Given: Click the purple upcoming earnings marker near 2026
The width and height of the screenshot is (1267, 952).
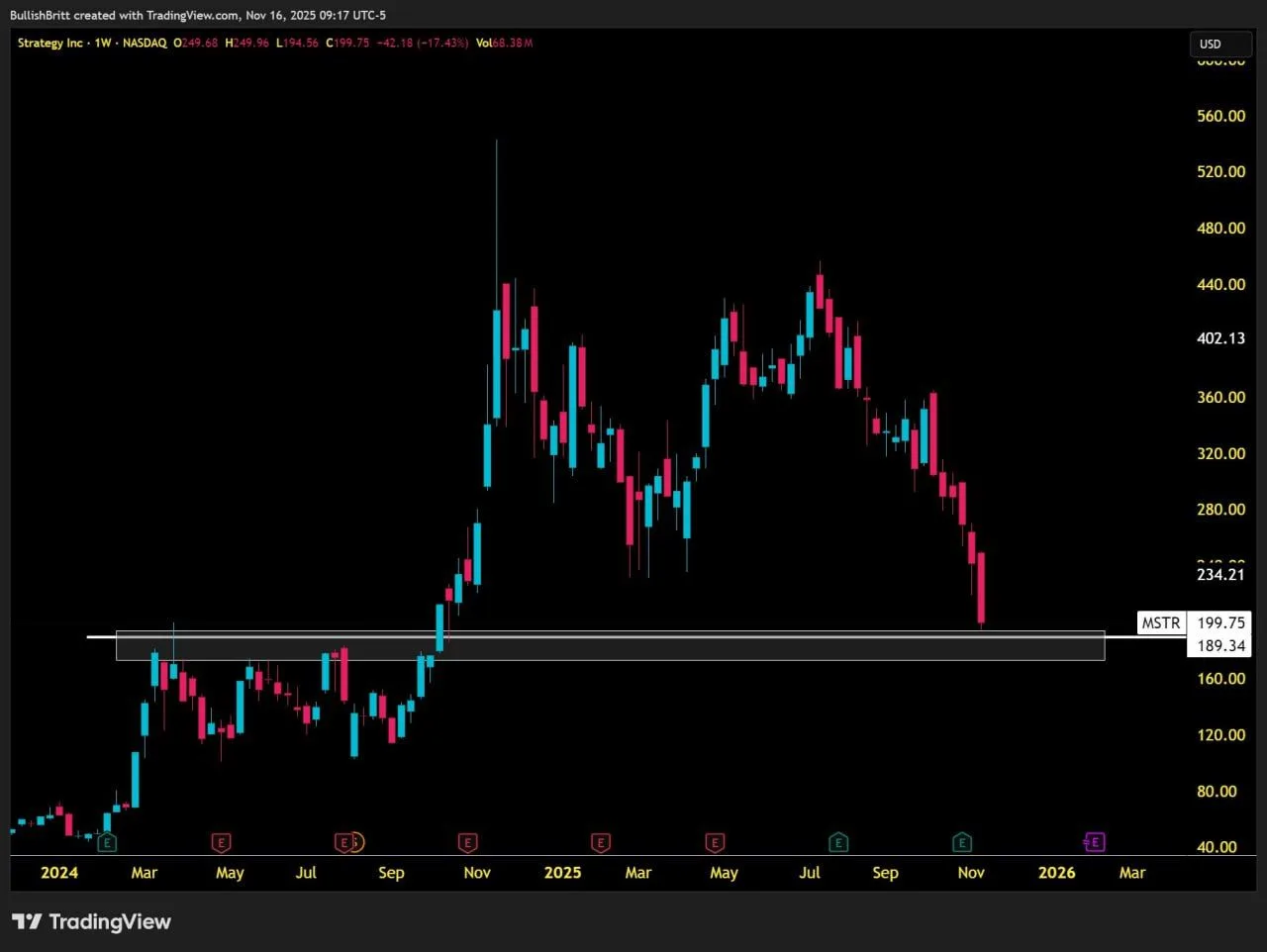Looking at the screenshot, I should (1094, 842).
